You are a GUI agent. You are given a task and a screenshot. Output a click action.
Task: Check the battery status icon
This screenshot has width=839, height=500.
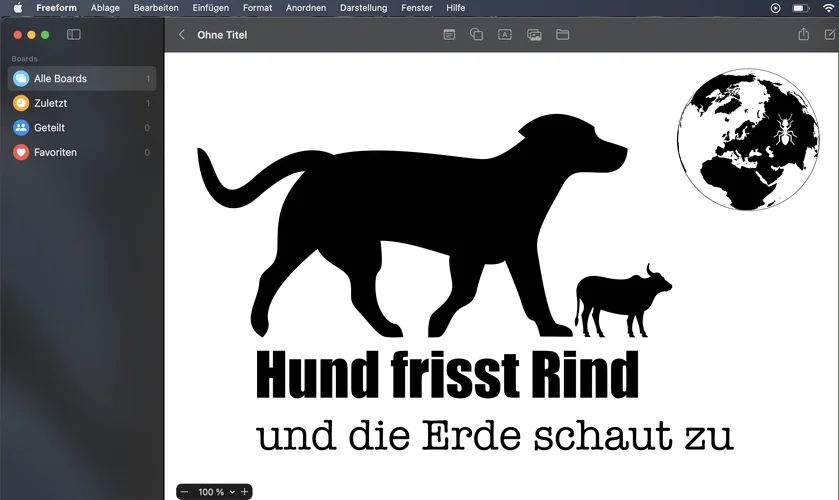point(800,8)
